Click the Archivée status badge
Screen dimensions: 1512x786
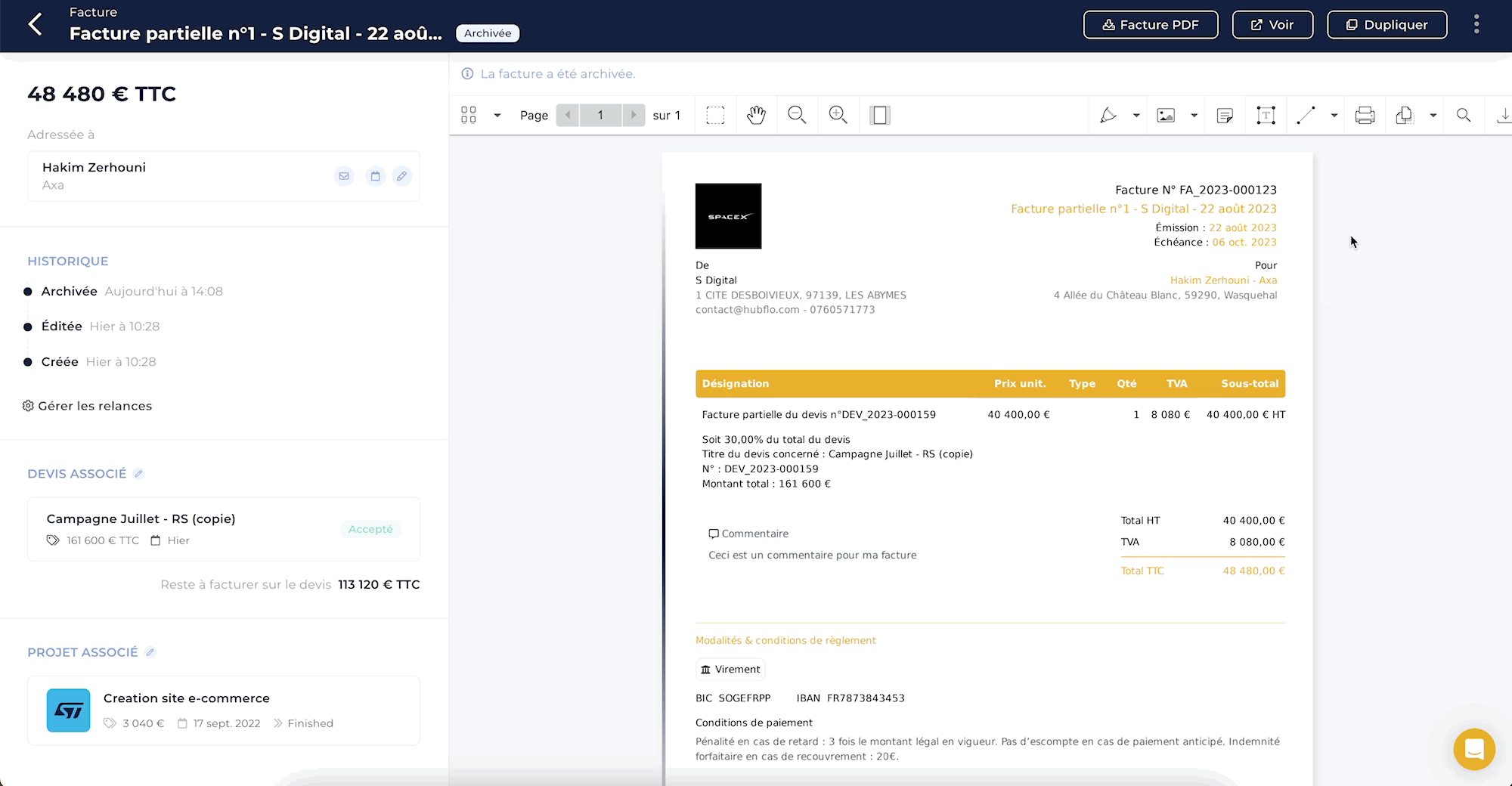click(x=488, y=33)
